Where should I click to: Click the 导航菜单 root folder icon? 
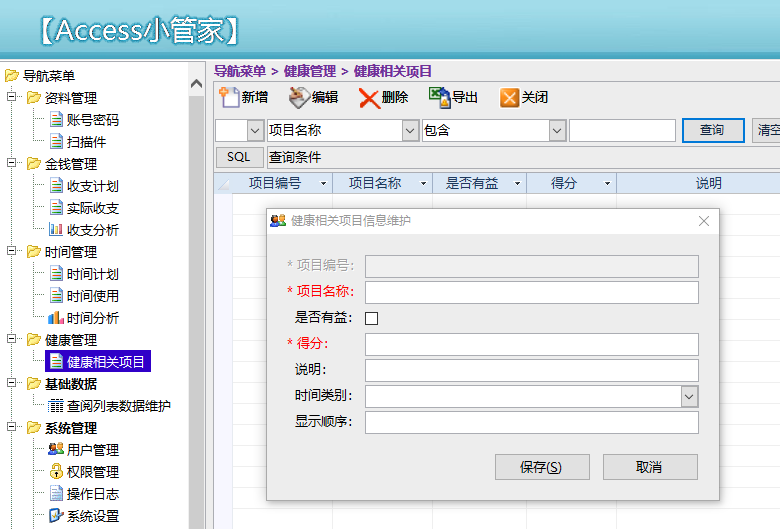point(12,75)
